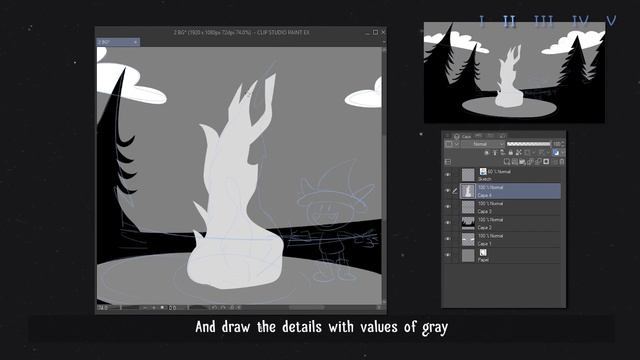Click the New Layer Folder icon
Image resolution: width=640 pixels, height=360 pixels.
click(522, 162)
